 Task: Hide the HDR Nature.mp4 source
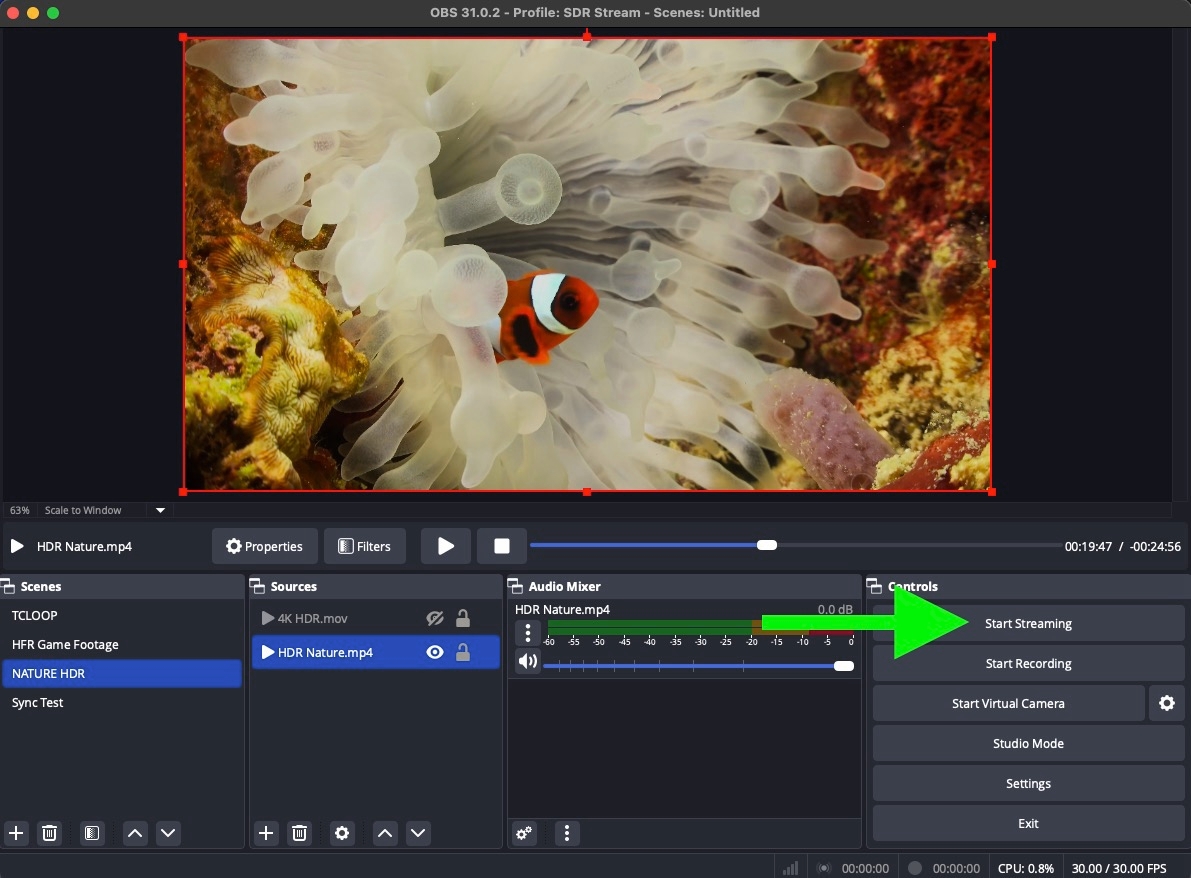pyautogui.click(x=435, y=653)
